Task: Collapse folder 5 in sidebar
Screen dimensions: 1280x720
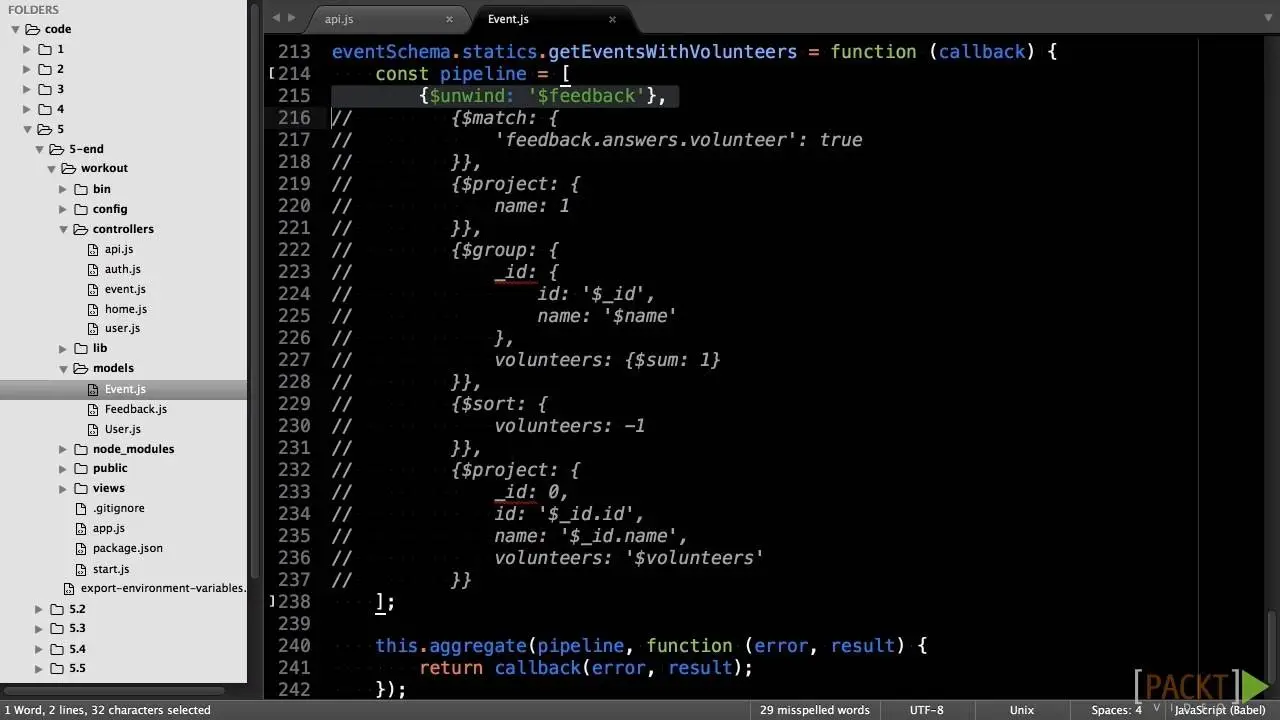Action: point(27,129)
